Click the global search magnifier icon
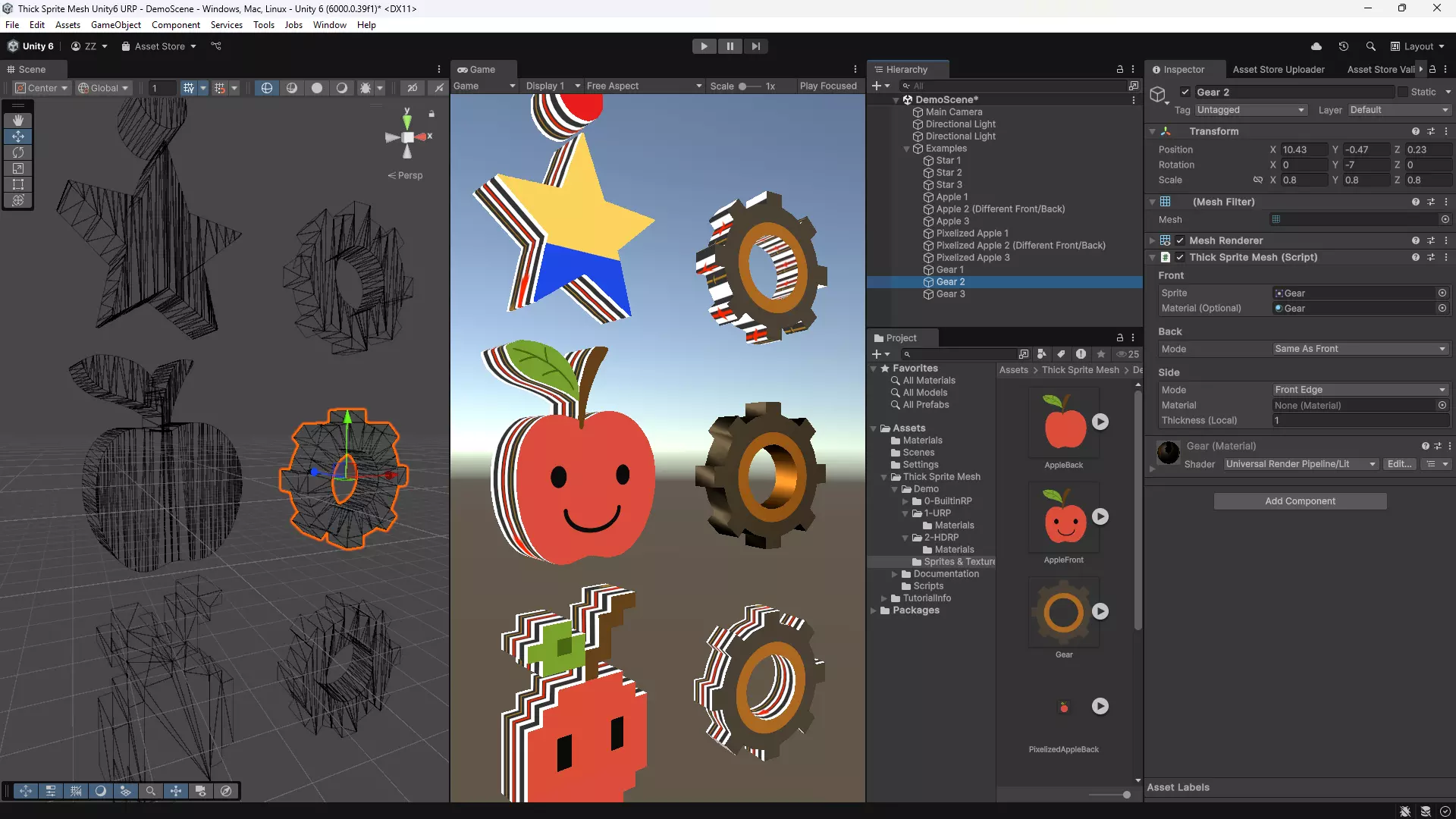 [1370, 46]
